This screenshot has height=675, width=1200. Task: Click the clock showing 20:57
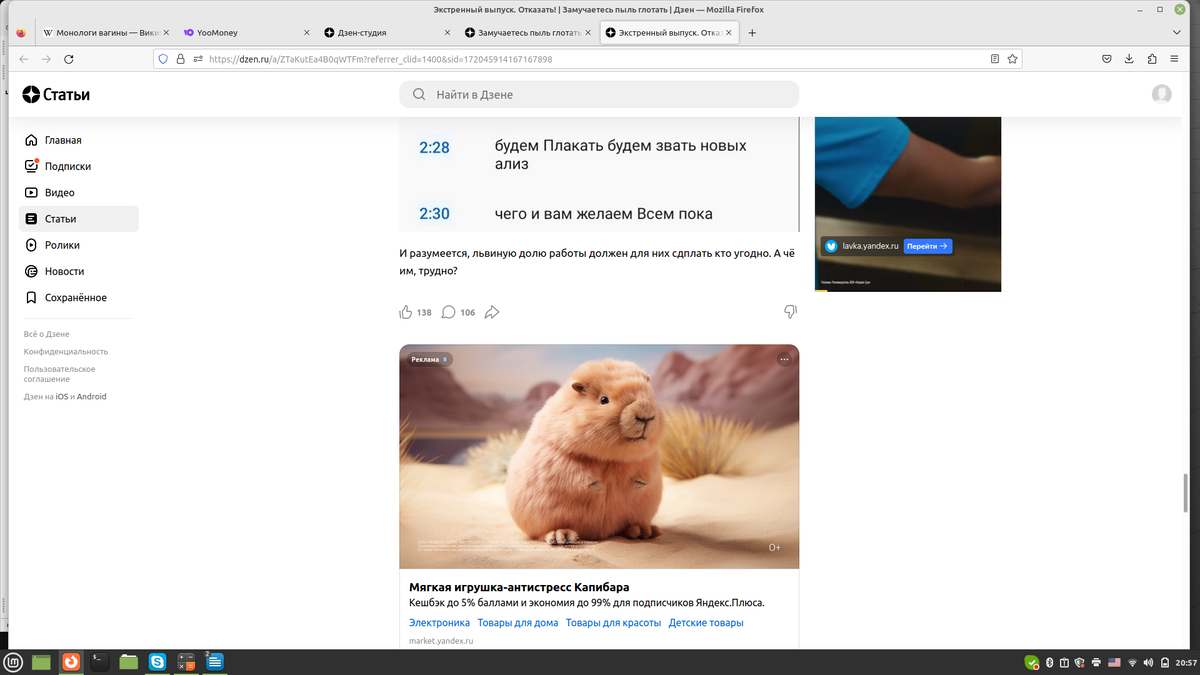pyautogui.click(x=1185, y=662)
